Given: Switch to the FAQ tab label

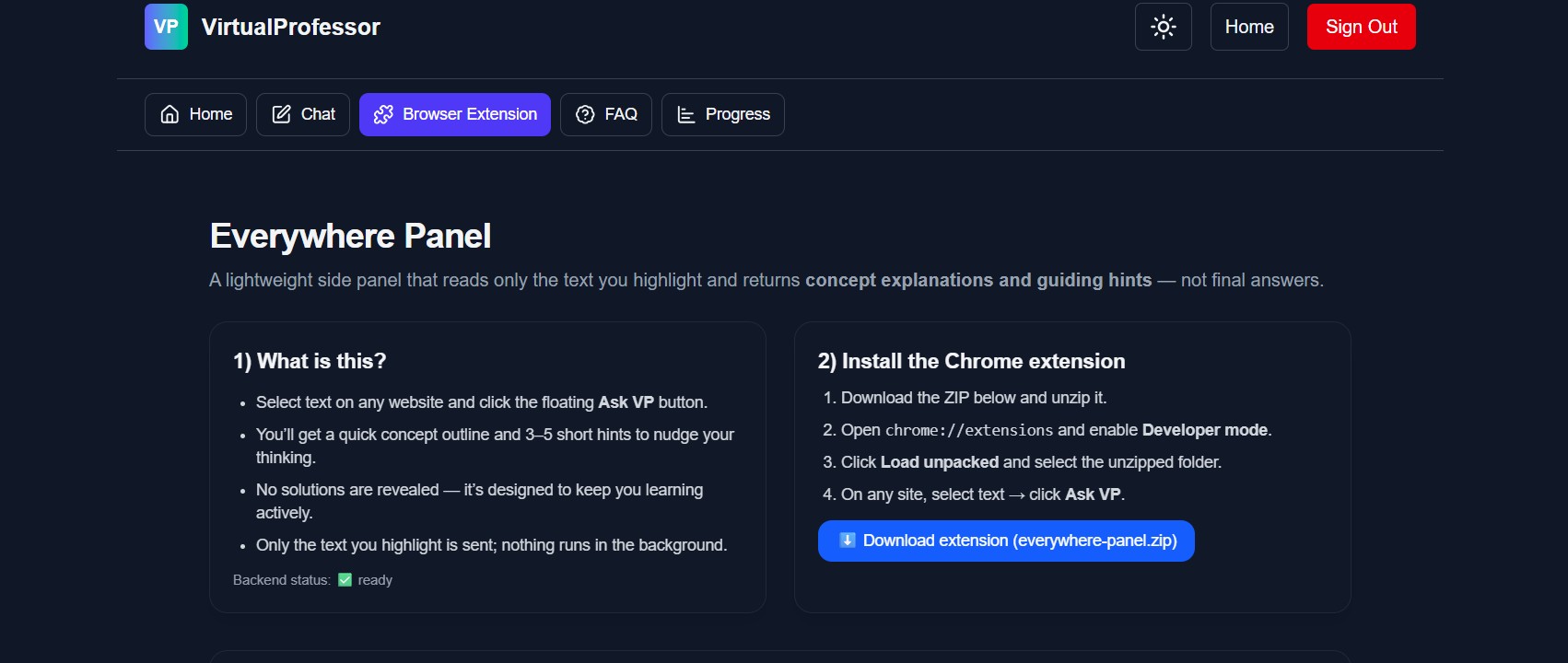Looking at the screenshot, I should tap(621, 114).
